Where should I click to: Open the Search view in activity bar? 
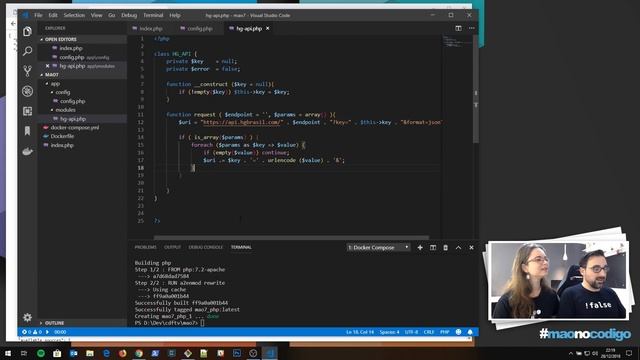(x=27, y=51)
